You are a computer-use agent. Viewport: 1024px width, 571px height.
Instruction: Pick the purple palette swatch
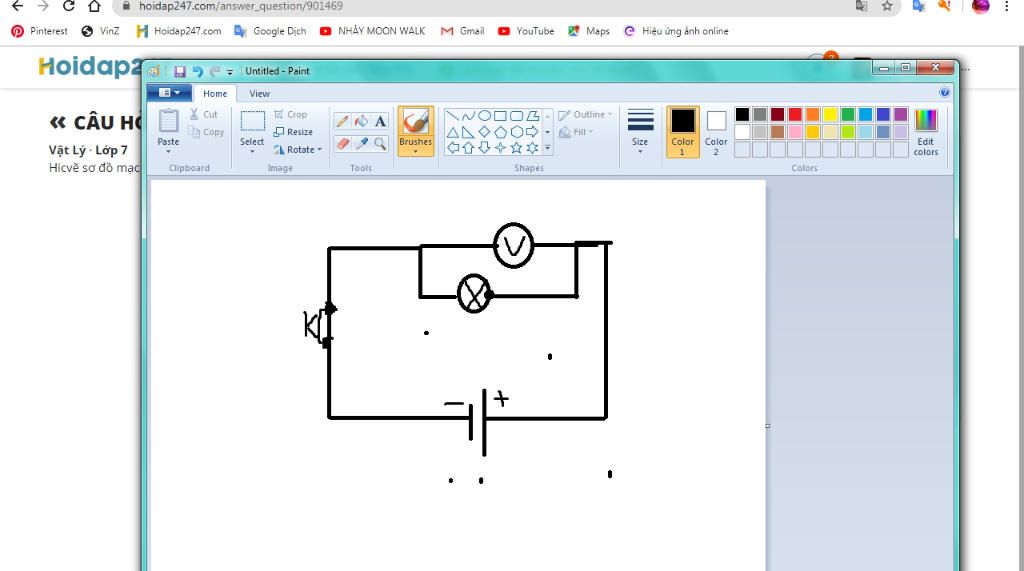click(x=901, y=115)
